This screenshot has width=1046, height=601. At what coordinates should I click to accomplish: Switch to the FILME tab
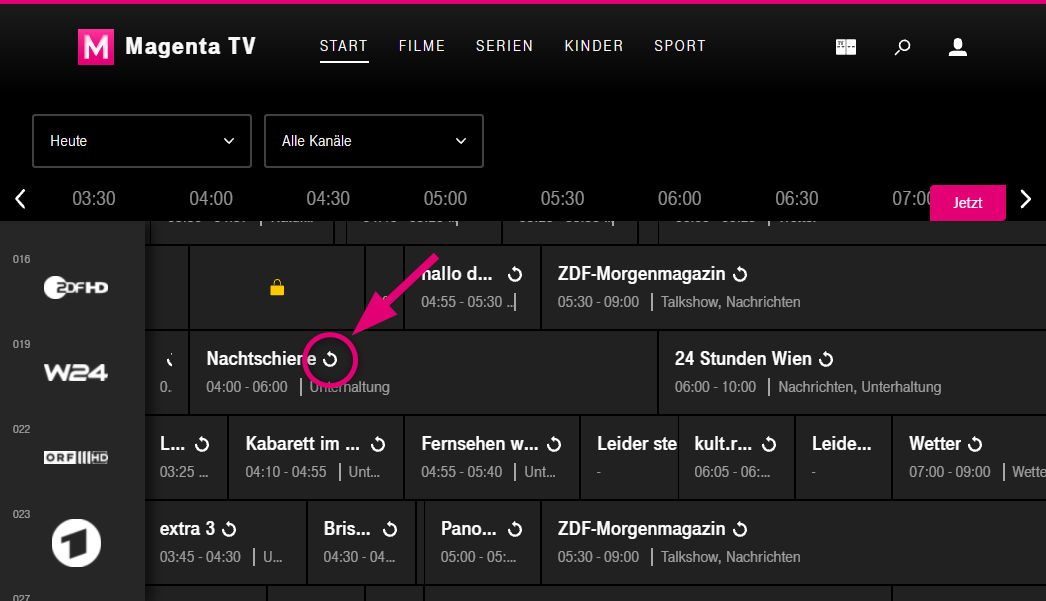(x=422, y=46)
